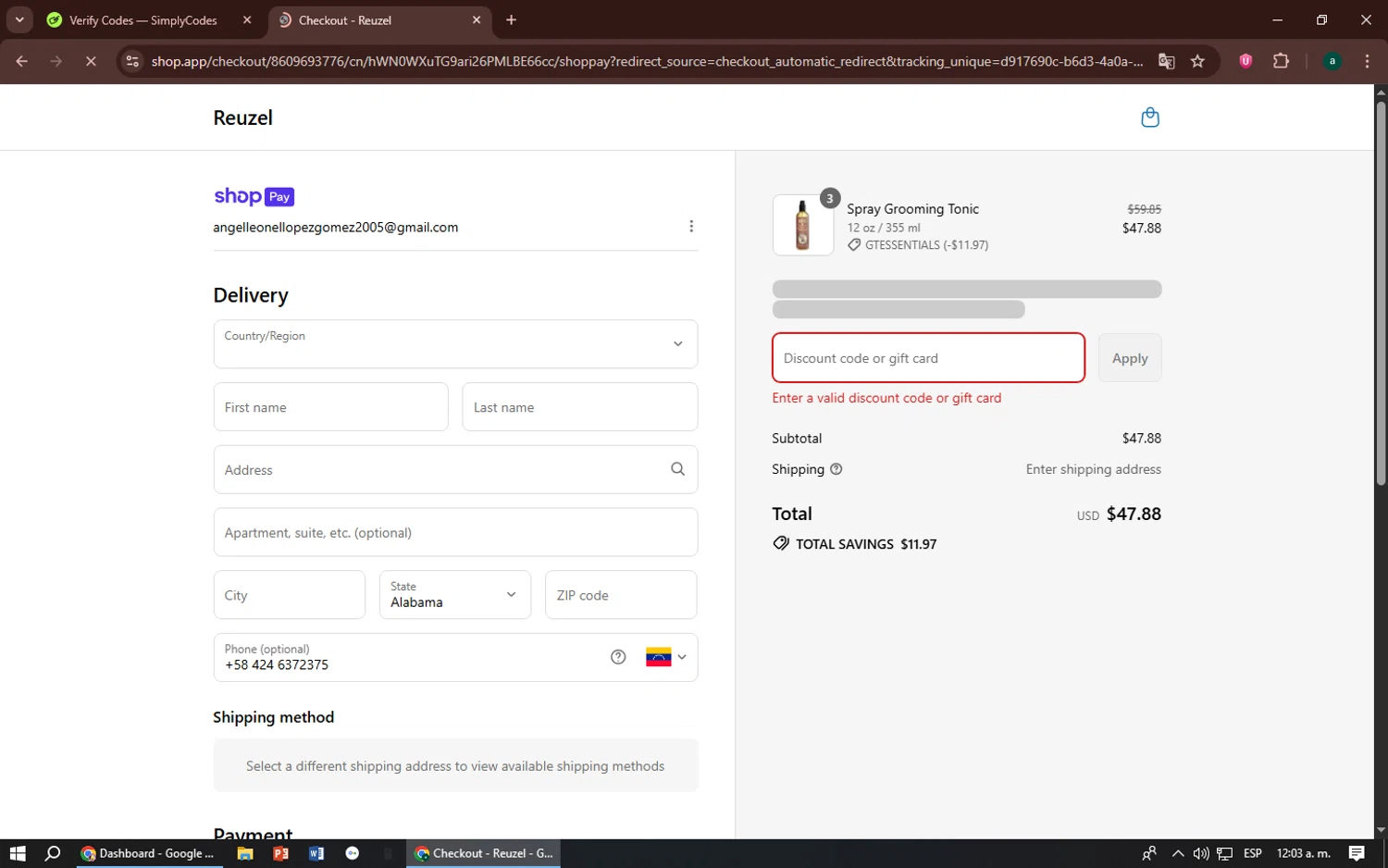
Task: Open the Venezuela flag country code selector
Action: pyautogui.click(x=666, y=657)
